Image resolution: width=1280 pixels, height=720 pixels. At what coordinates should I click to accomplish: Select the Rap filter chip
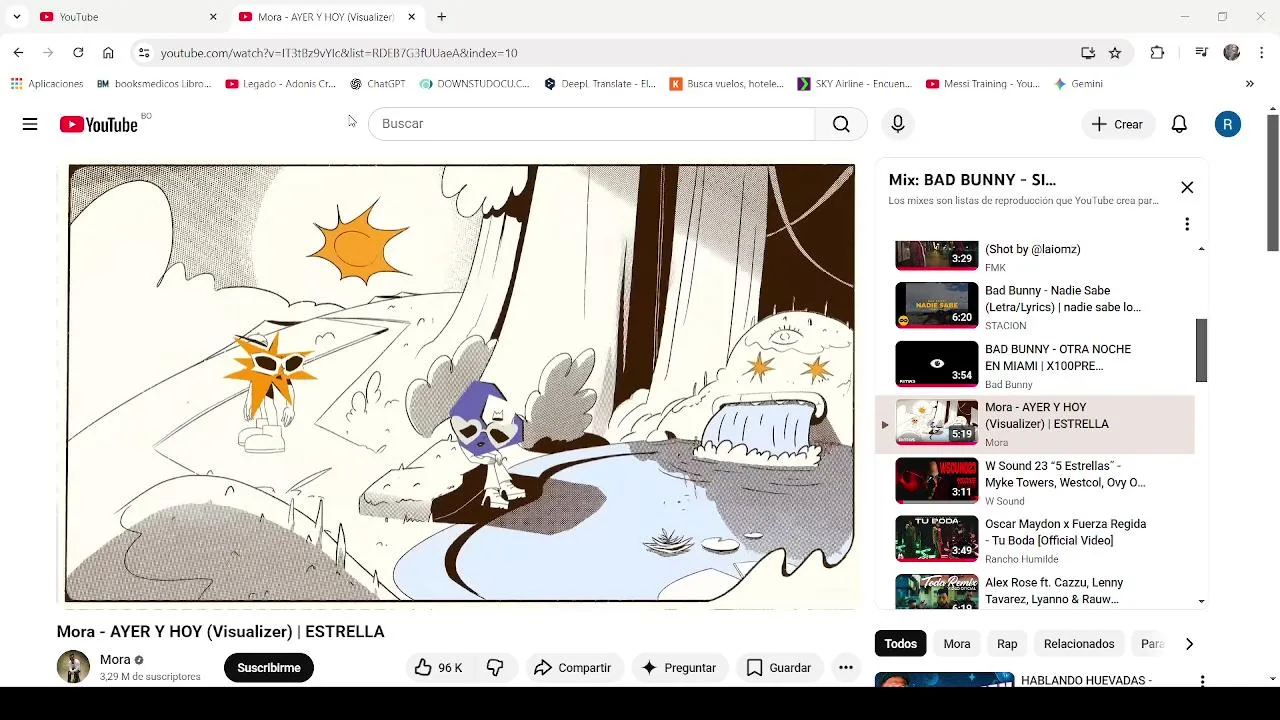click(1007, 644)
